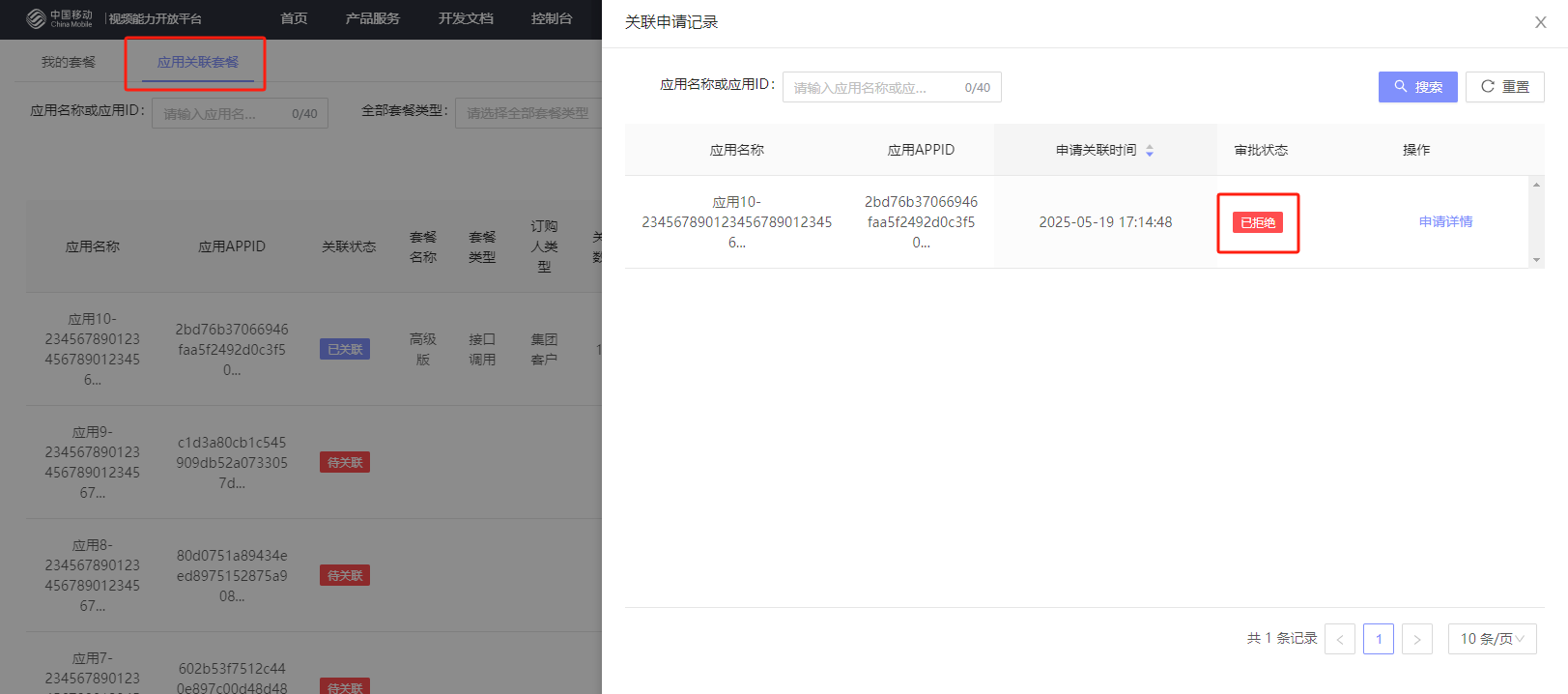Click the 视频能力开放平台 title
Image resolution: width=1568 pixels, height=694 pixels.
coord(156,18)
